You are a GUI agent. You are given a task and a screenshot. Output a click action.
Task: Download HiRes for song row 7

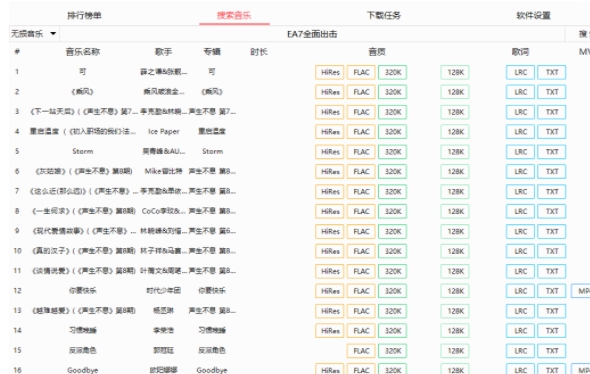tap(330, 192)
